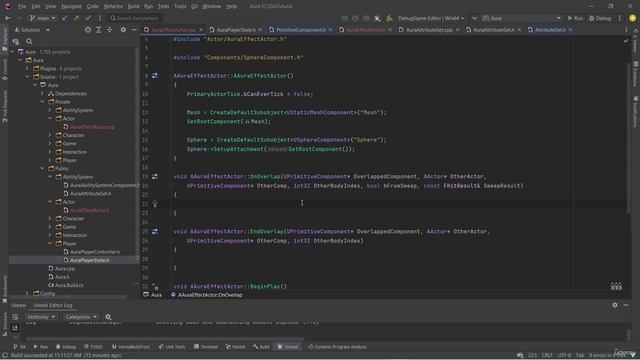Click the Debug button in top toolbar

click(x=600, y=18)
